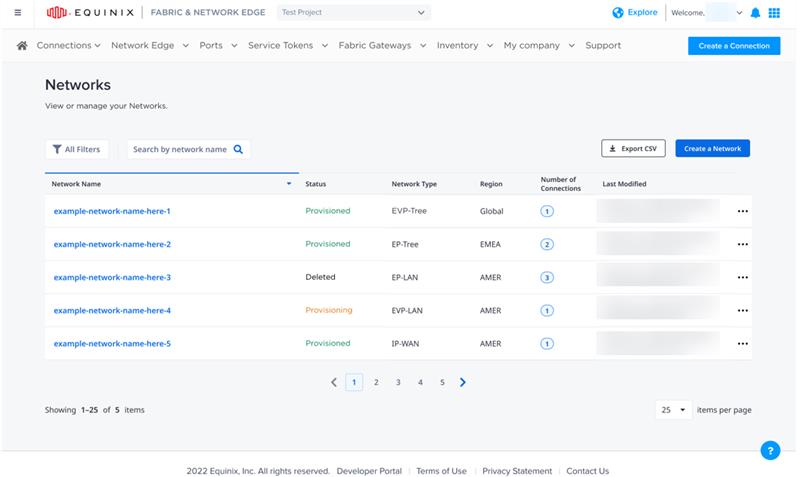
Task: Open actions menu for example-network-name-here-1
Action: 742,211
